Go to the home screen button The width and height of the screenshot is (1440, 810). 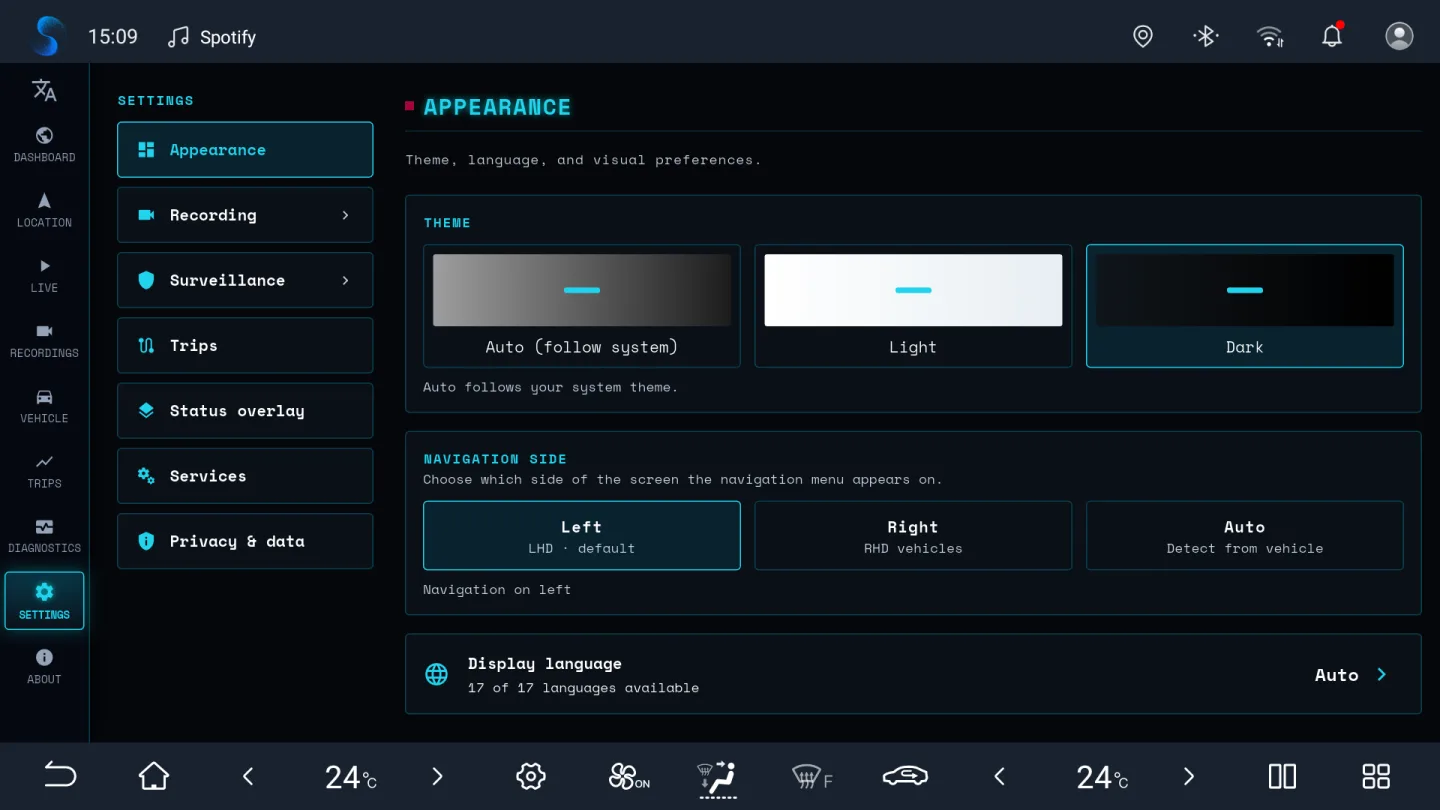[154, 776]
